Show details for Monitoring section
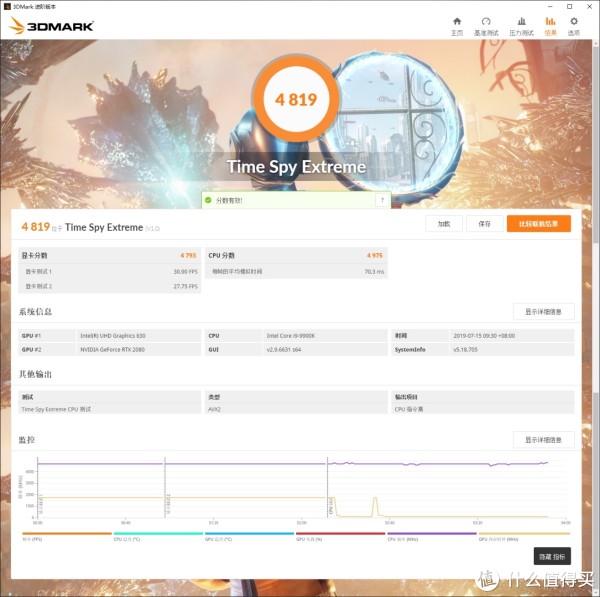This screenshot has width=600, height=597. click(x=543, y=440)
